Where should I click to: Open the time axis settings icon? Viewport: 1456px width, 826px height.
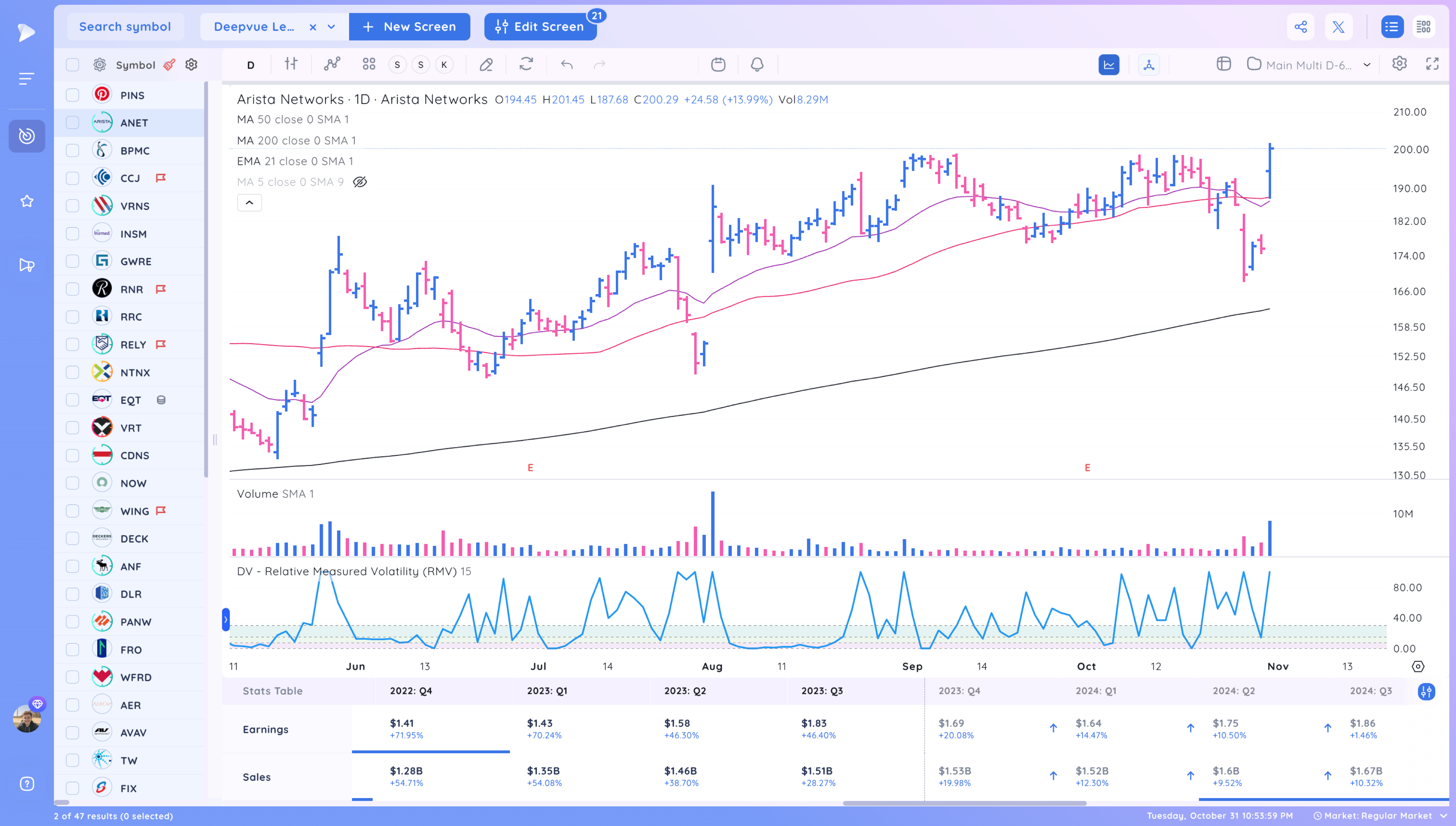pos(1417,667)
